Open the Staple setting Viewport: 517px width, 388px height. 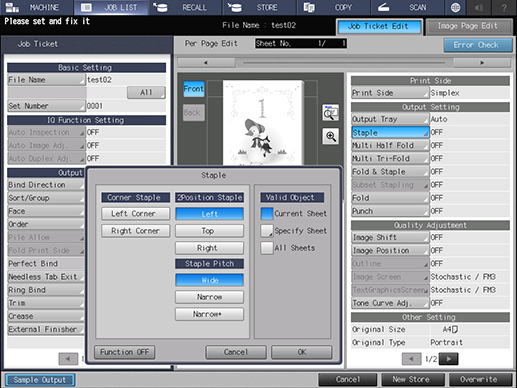pos(390,133)
